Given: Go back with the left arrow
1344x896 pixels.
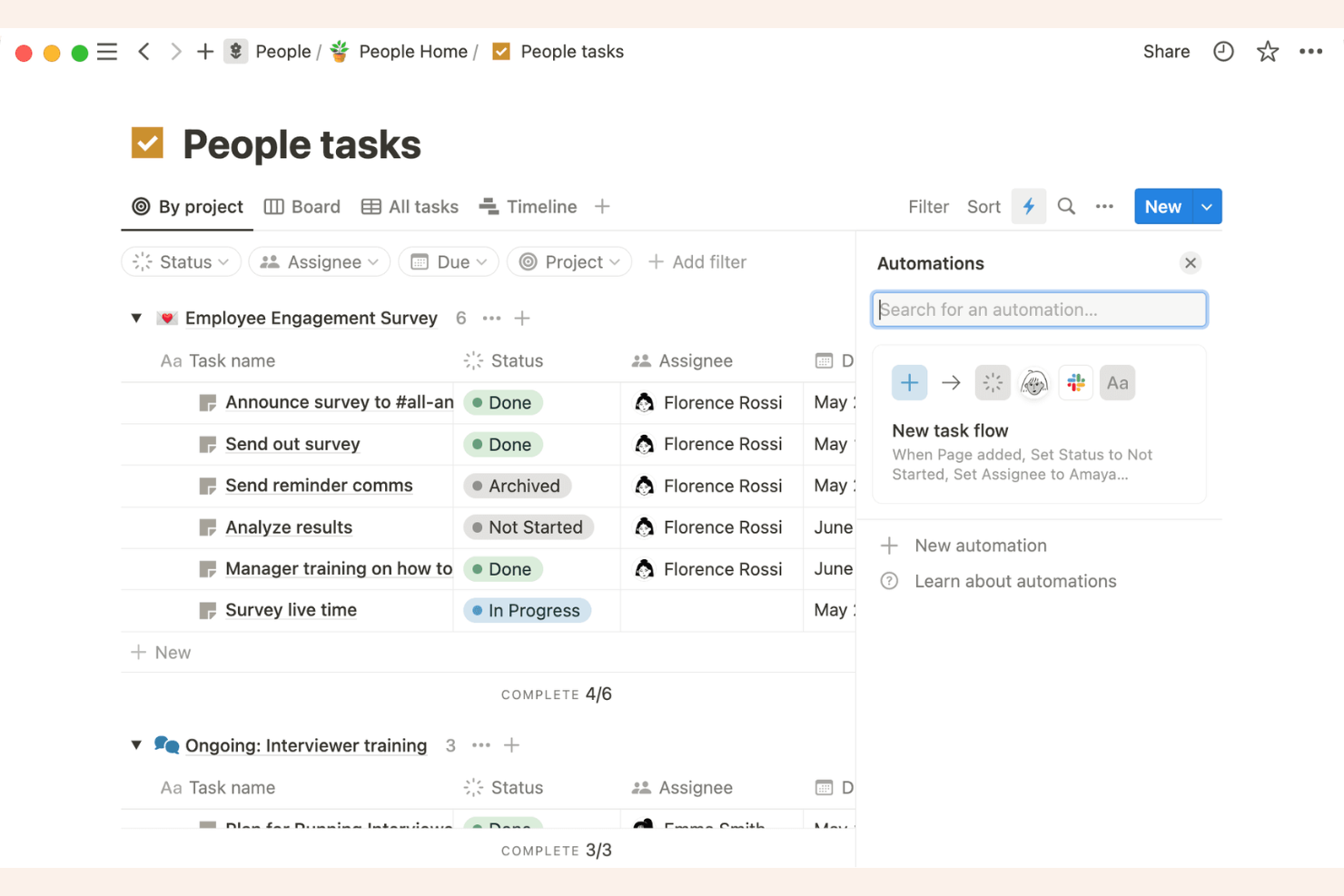Looking at the screenshot, I should (x=143, y=52).
